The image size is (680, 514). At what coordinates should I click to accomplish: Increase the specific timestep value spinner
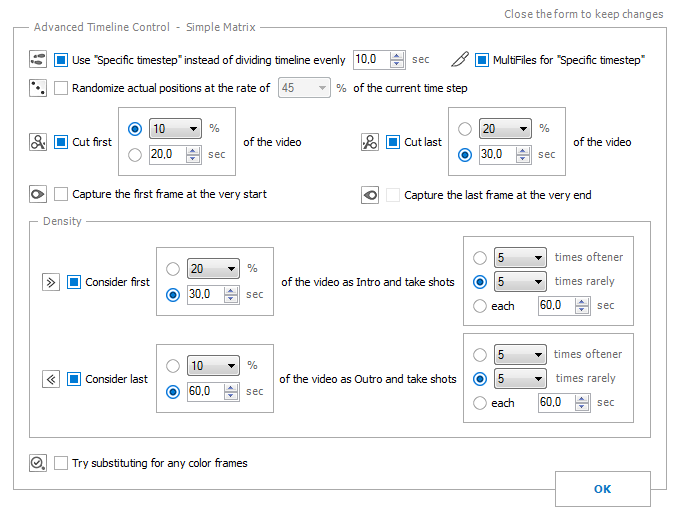[x=396, y=56]
